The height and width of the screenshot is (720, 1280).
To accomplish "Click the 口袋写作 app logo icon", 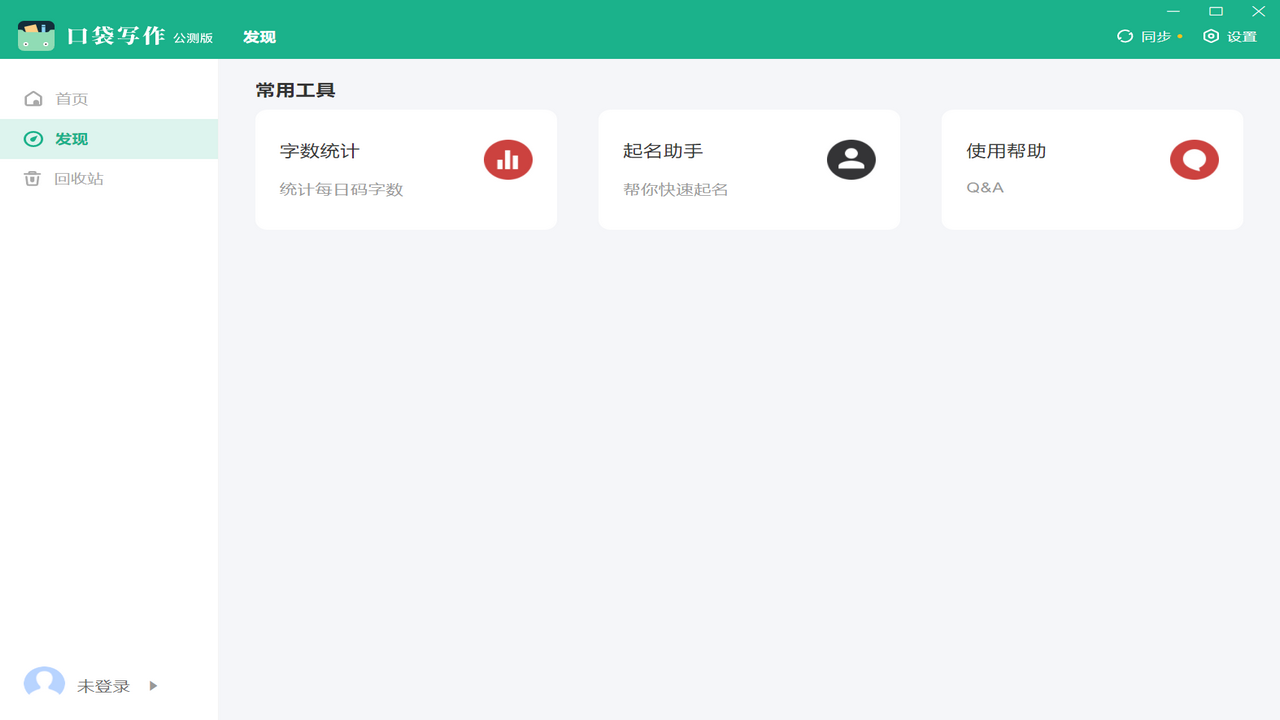I will click(36, 34).
